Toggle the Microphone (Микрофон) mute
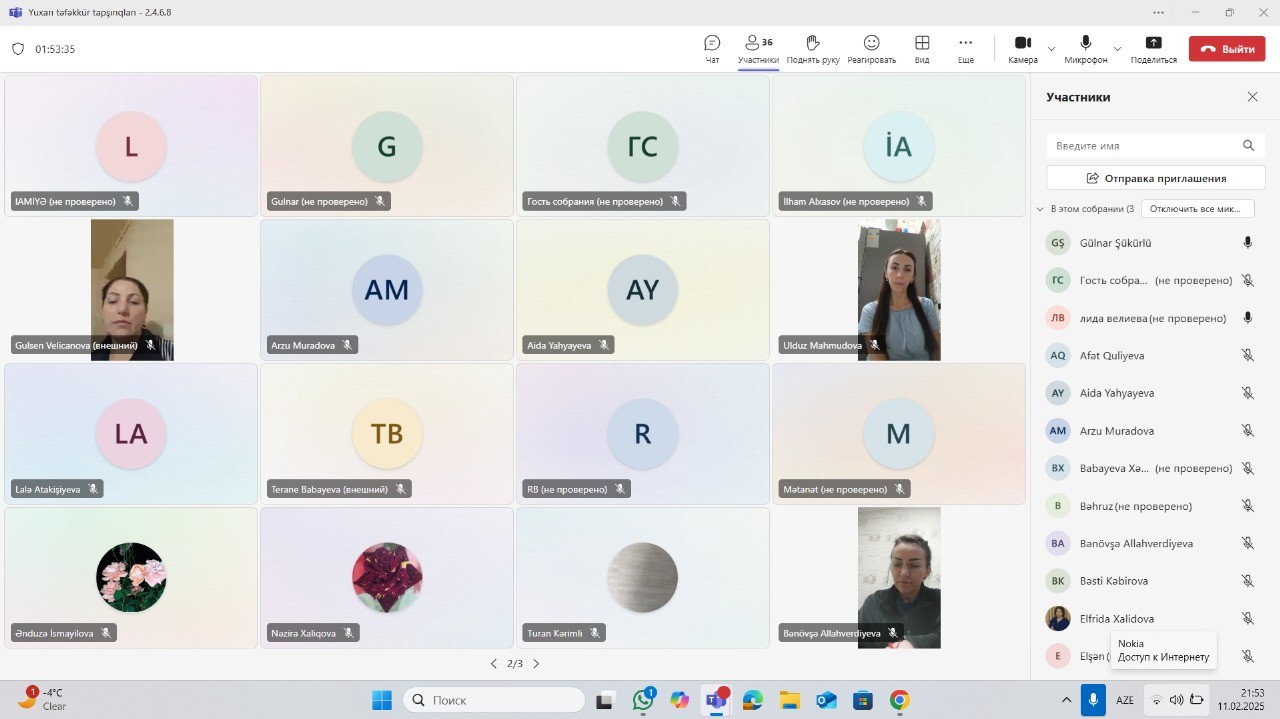Viewport: 1280px width, 719px height. pyautogui.click(x=1085, y=48)
